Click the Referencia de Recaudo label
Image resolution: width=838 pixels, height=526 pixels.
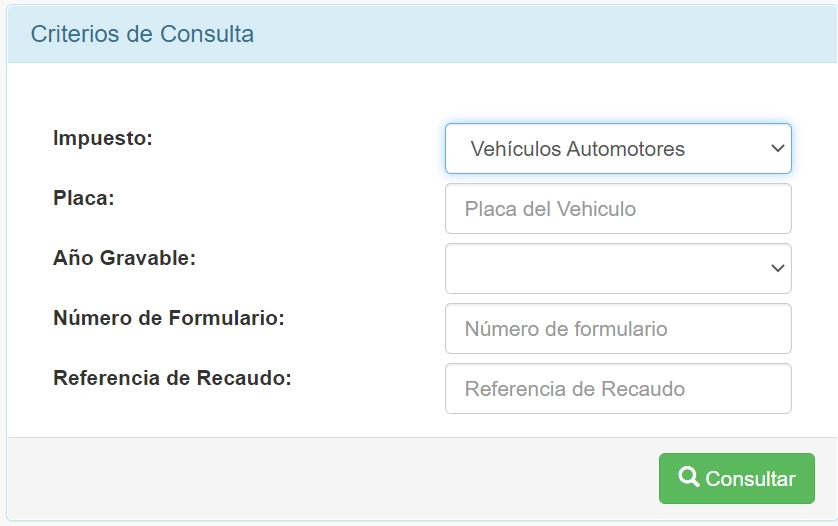coord(172,378)
